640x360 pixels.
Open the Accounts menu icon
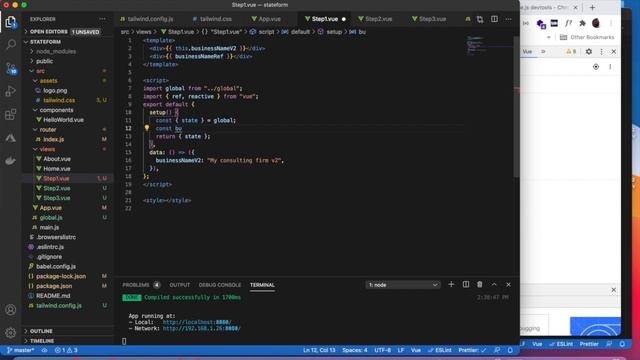click(x=11, y=309)
